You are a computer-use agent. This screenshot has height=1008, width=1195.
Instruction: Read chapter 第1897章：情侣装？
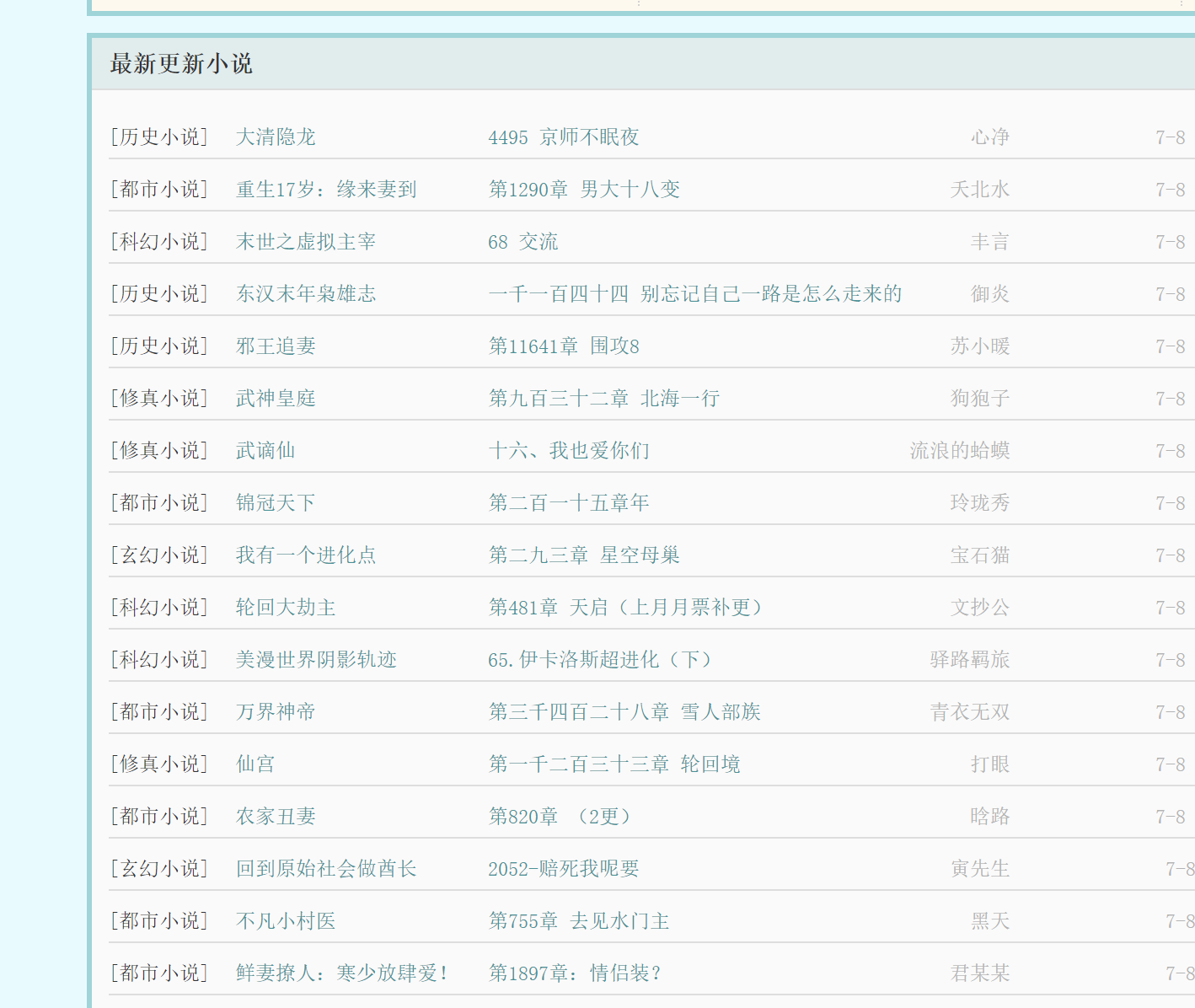(574, 973)
